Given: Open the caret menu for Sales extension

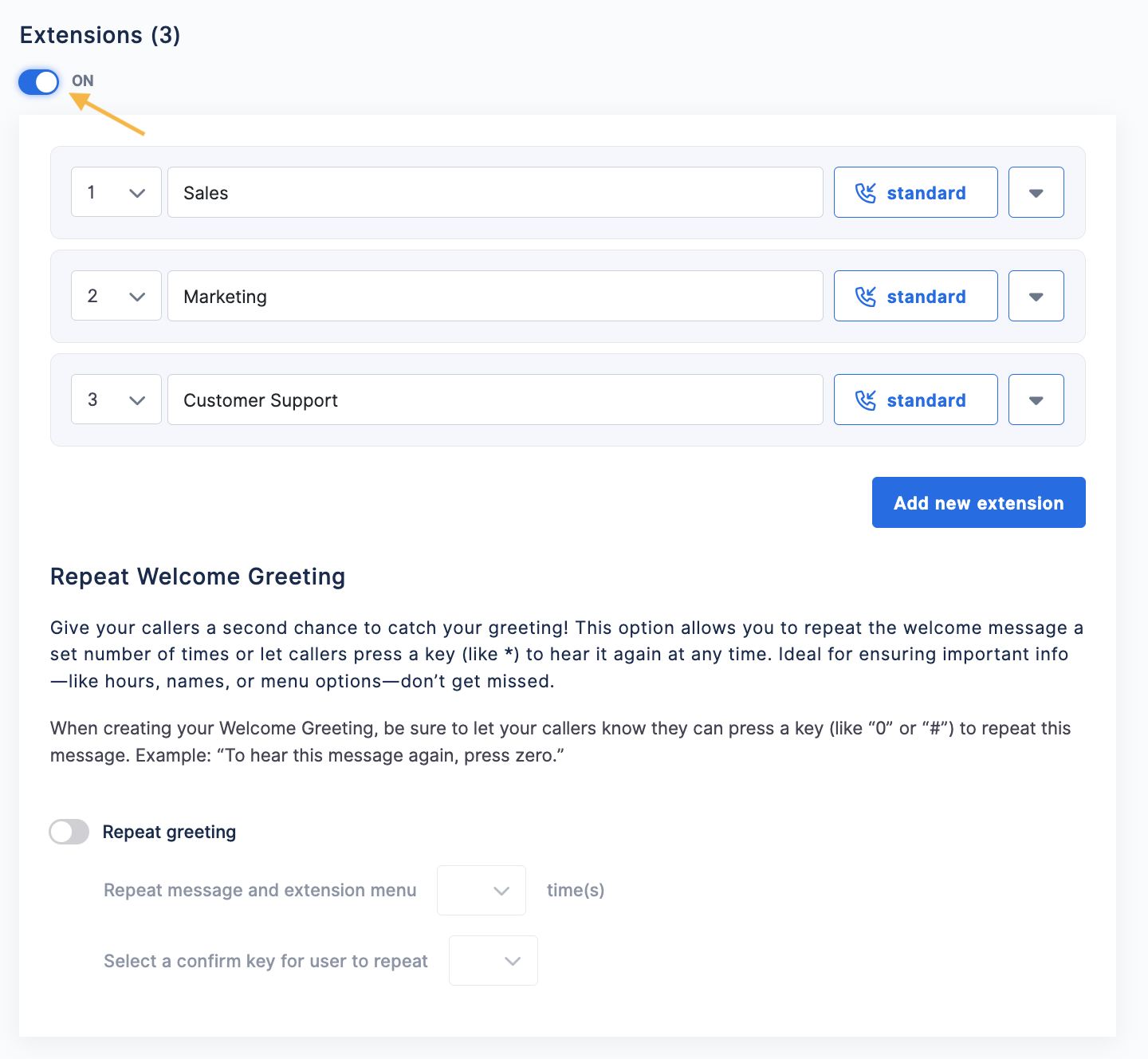Looking at the screenshot, I should click(x=1036, y=192).
